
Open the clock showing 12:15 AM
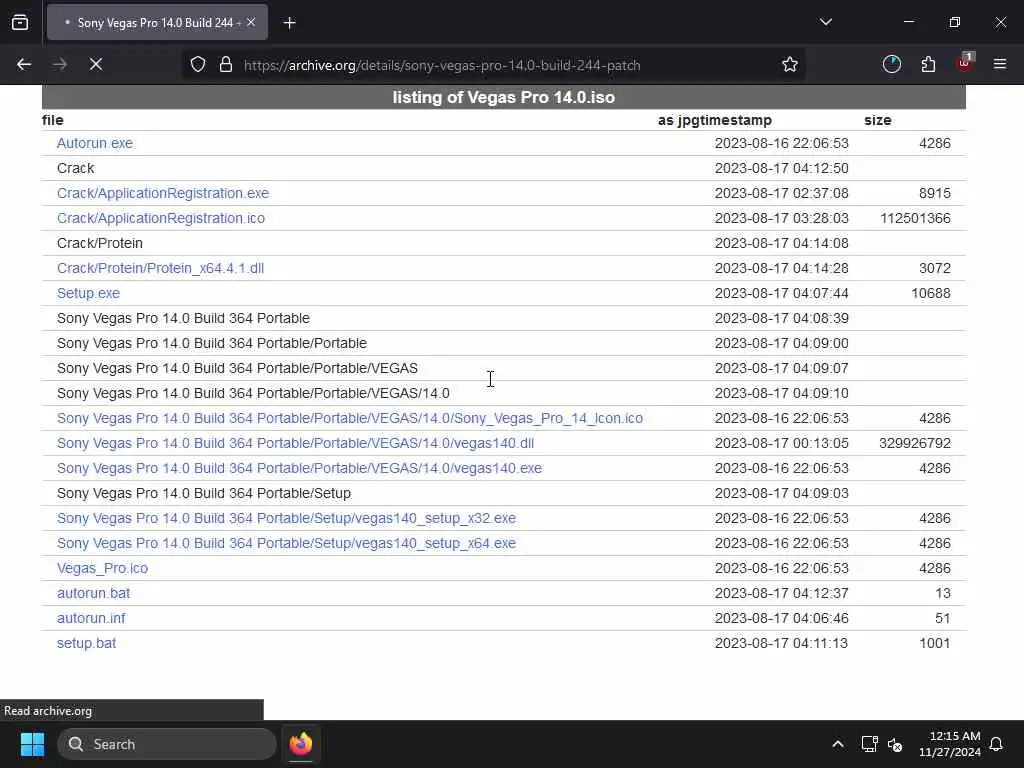point(950,744)
